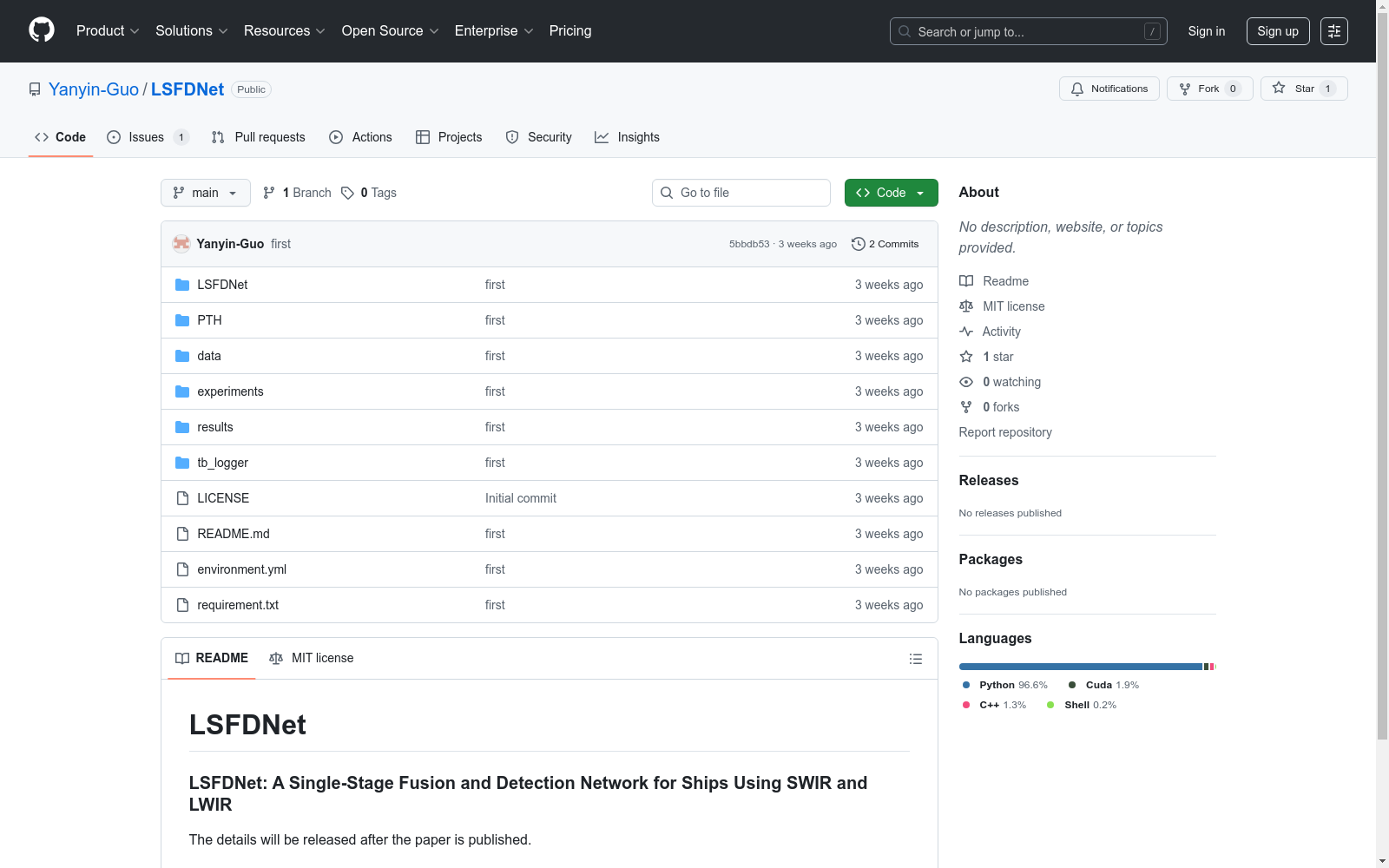Viewport: 1389px width, 868px height.
Task: Open Activity link in About sidebar
Action: pyautogui.click(x=991, y=332)
